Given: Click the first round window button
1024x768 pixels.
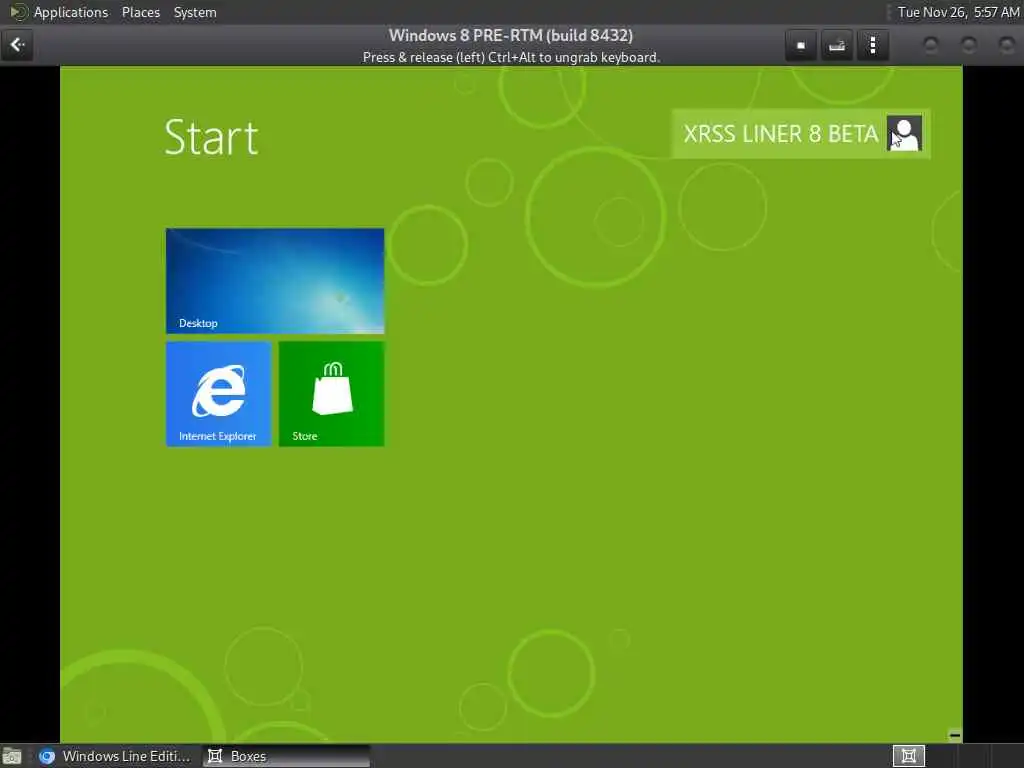Looking at the screenshot, I should (x=931, y=45).
